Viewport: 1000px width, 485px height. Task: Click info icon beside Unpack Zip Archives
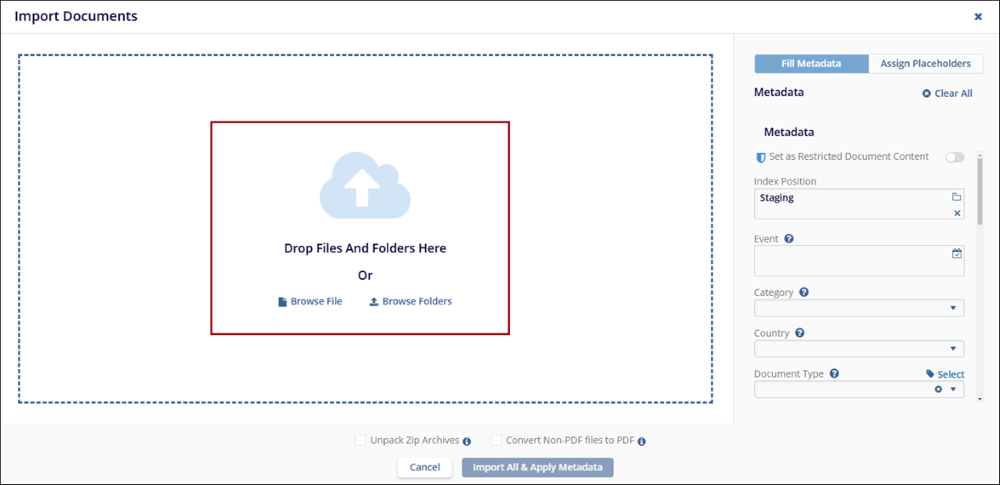pyautogui.click(x=467, y=441)
